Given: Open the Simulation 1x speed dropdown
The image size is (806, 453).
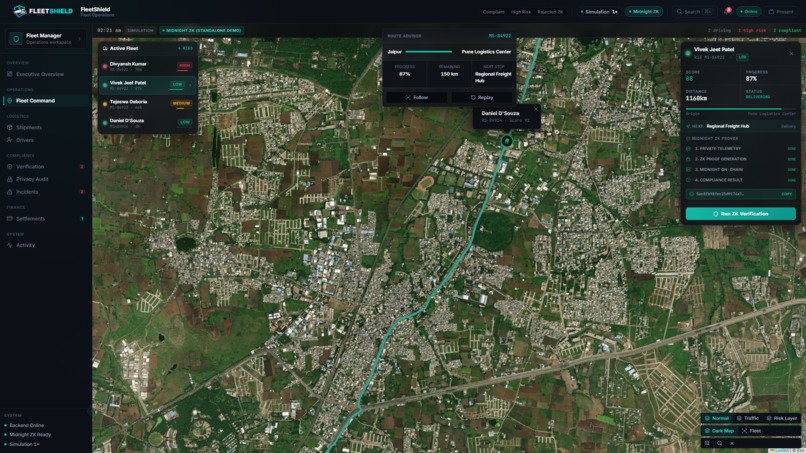Looking at the screenshot, I should 598,11.
